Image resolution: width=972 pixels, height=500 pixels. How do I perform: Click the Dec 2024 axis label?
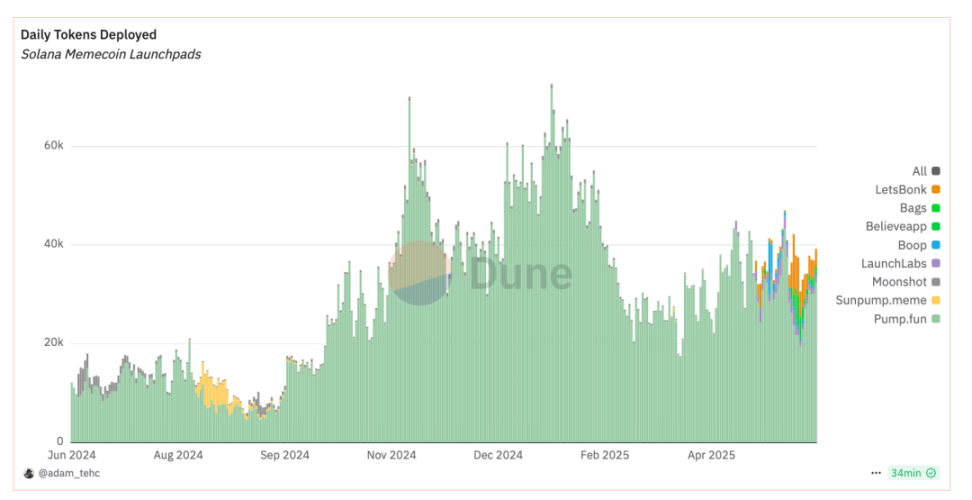(x=498, y=455)
